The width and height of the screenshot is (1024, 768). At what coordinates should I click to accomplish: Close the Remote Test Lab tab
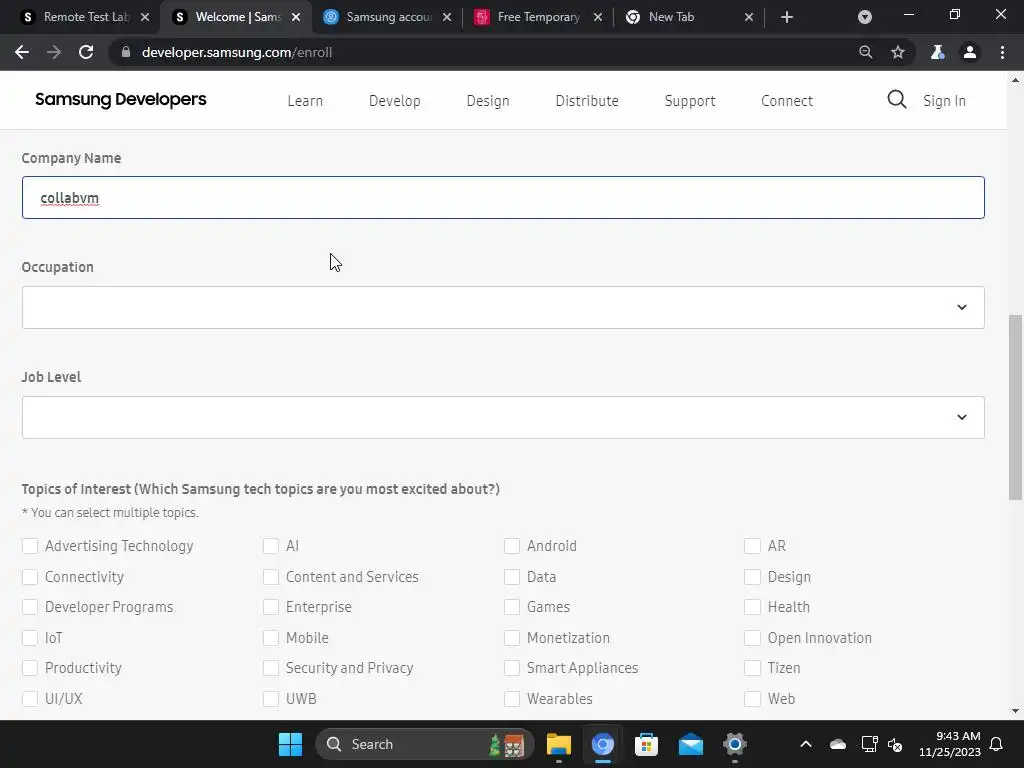[x=145, y=17]
